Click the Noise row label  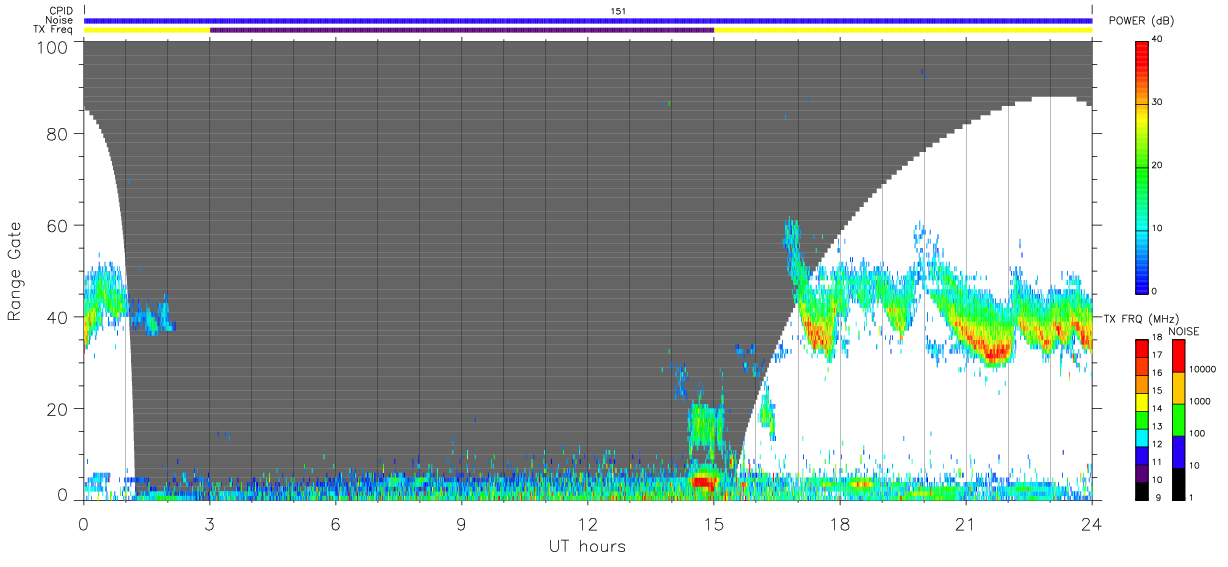tap(61, 20)
